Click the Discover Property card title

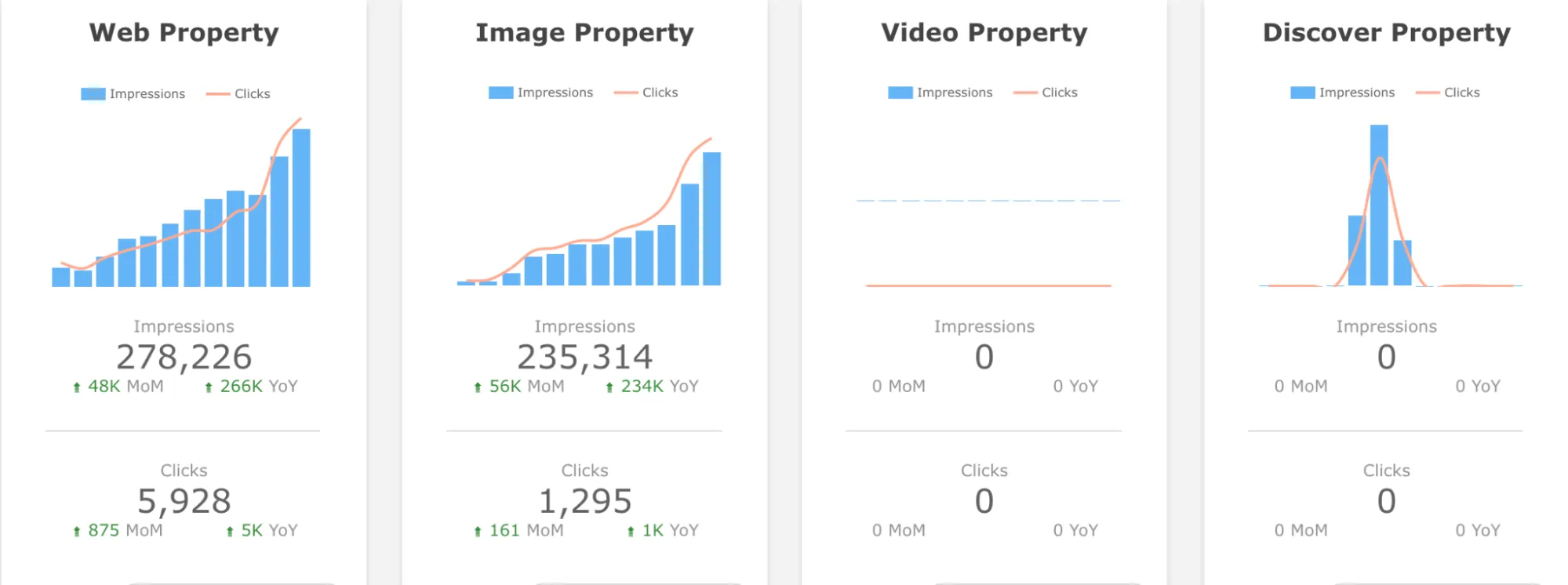point(1386,33)
